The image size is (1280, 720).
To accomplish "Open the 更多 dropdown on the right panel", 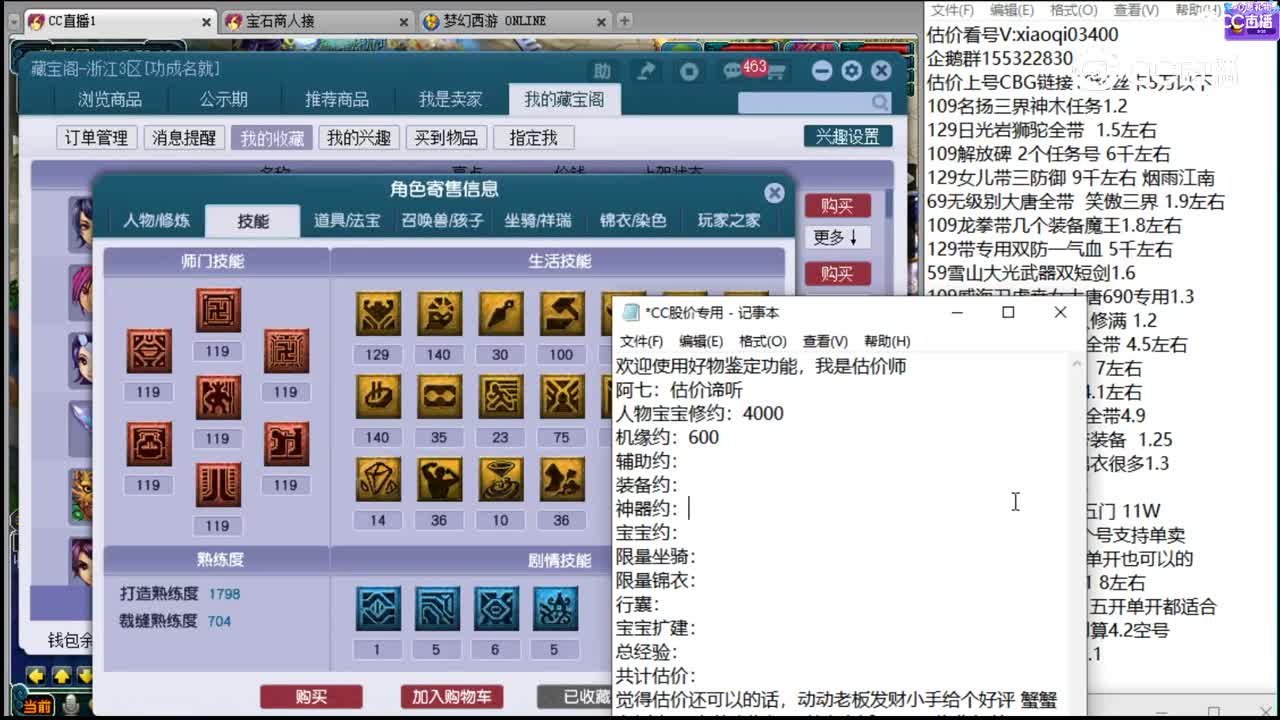I will click(x=837, y=239).
